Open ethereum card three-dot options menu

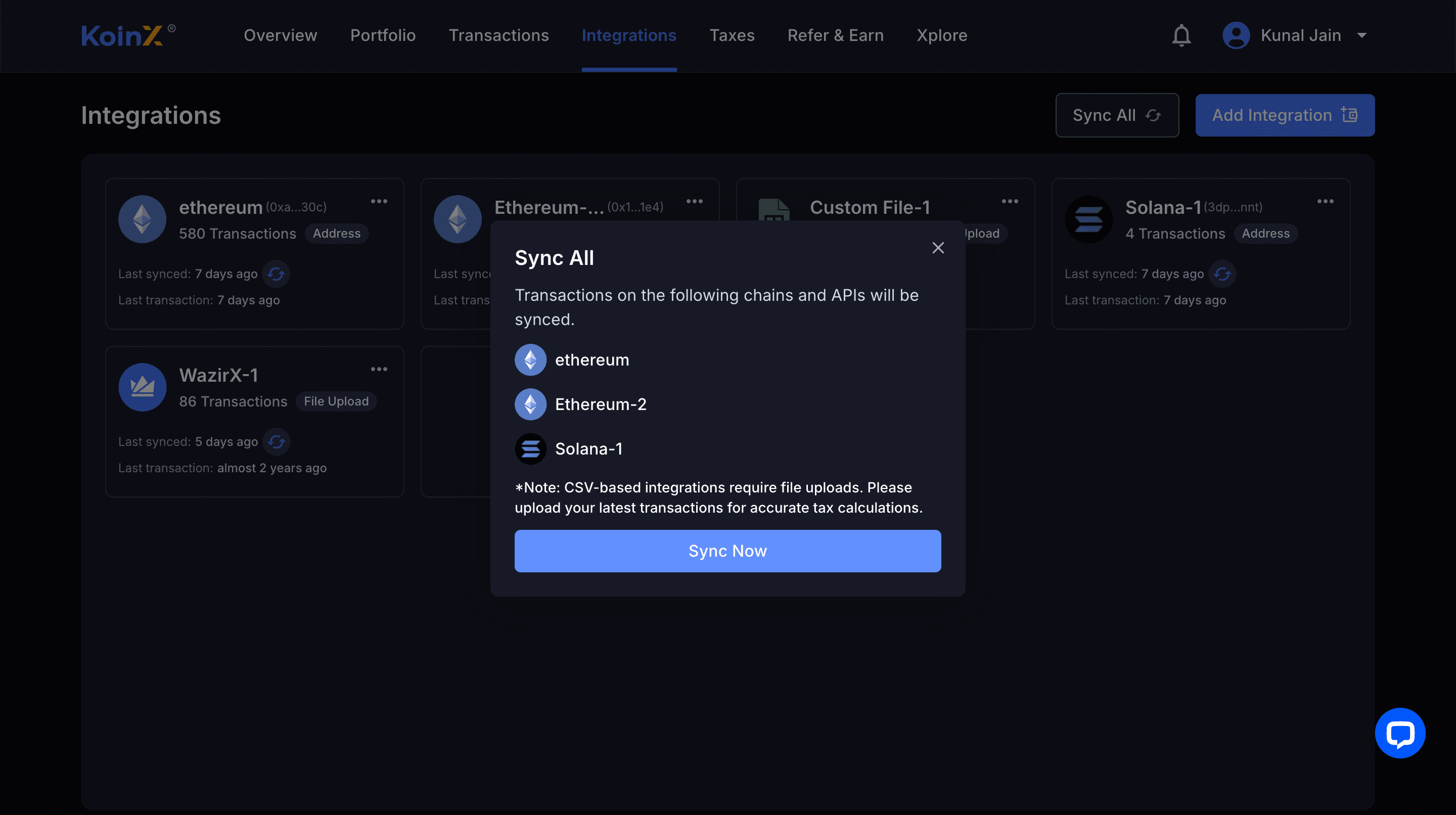click(379, 201)
